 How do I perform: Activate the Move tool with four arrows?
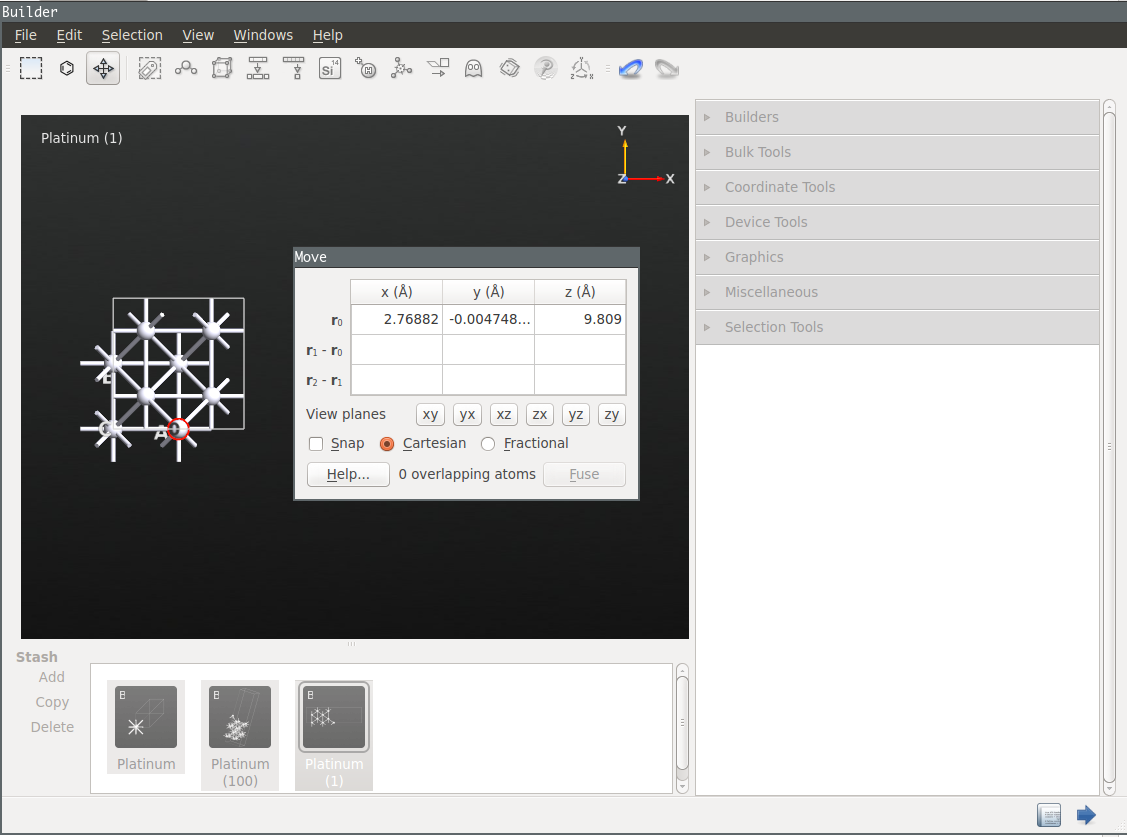(103, 68)
